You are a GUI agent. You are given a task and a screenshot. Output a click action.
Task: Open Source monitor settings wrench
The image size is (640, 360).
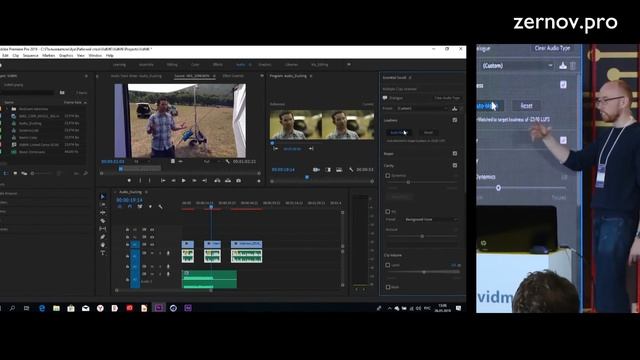[x=227, y=162]
